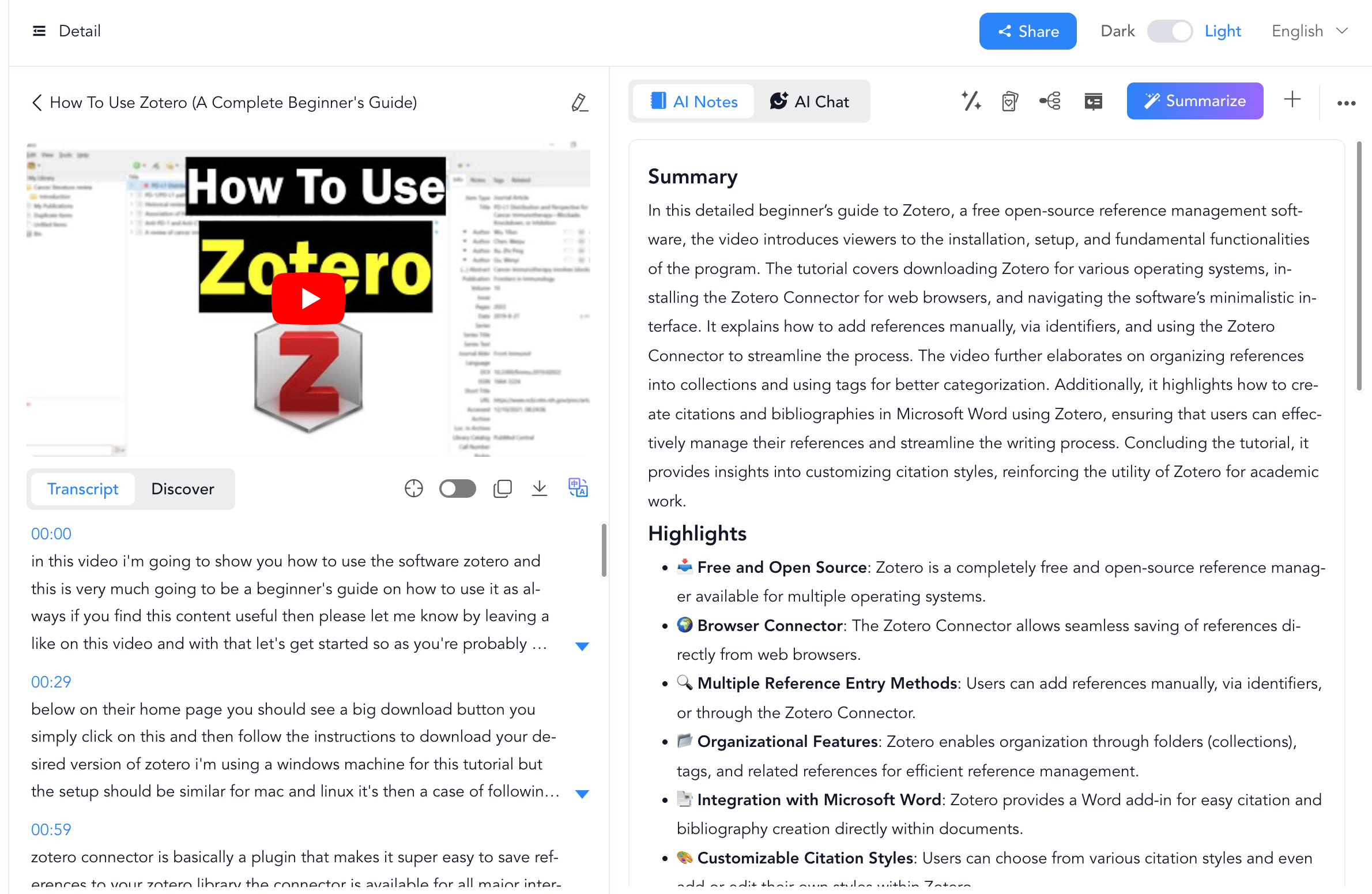Click the copy transcript icon

point(501,489)
